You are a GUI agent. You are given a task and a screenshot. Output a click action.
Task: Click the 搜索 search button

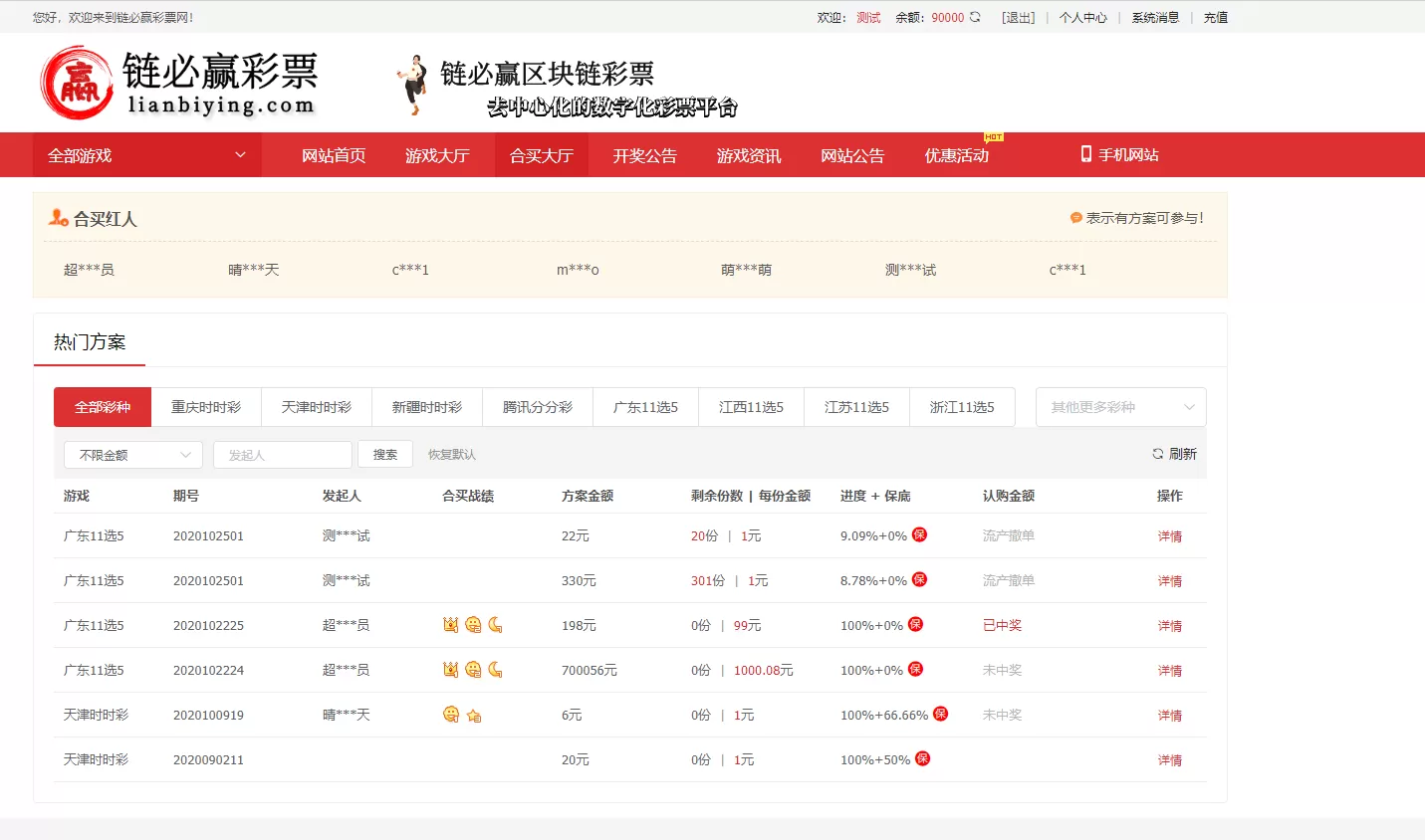[x=385, y=454]
